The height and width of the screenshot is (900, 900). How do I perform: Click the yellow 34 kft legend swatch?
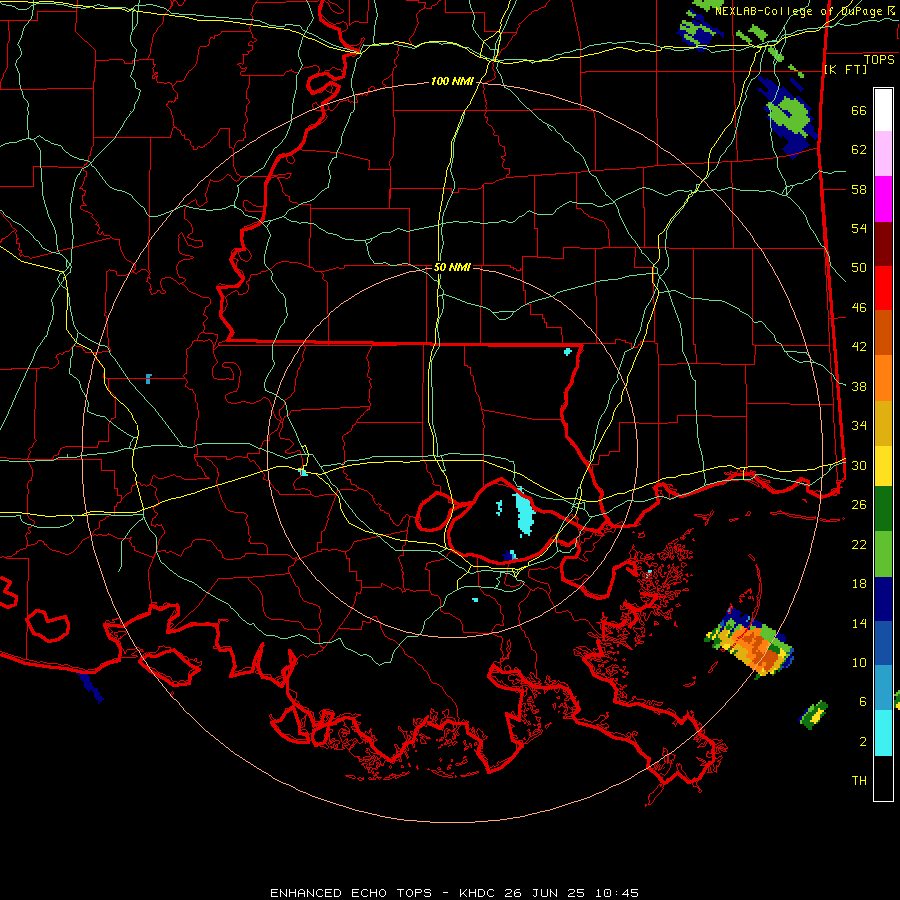pos(883,466)
